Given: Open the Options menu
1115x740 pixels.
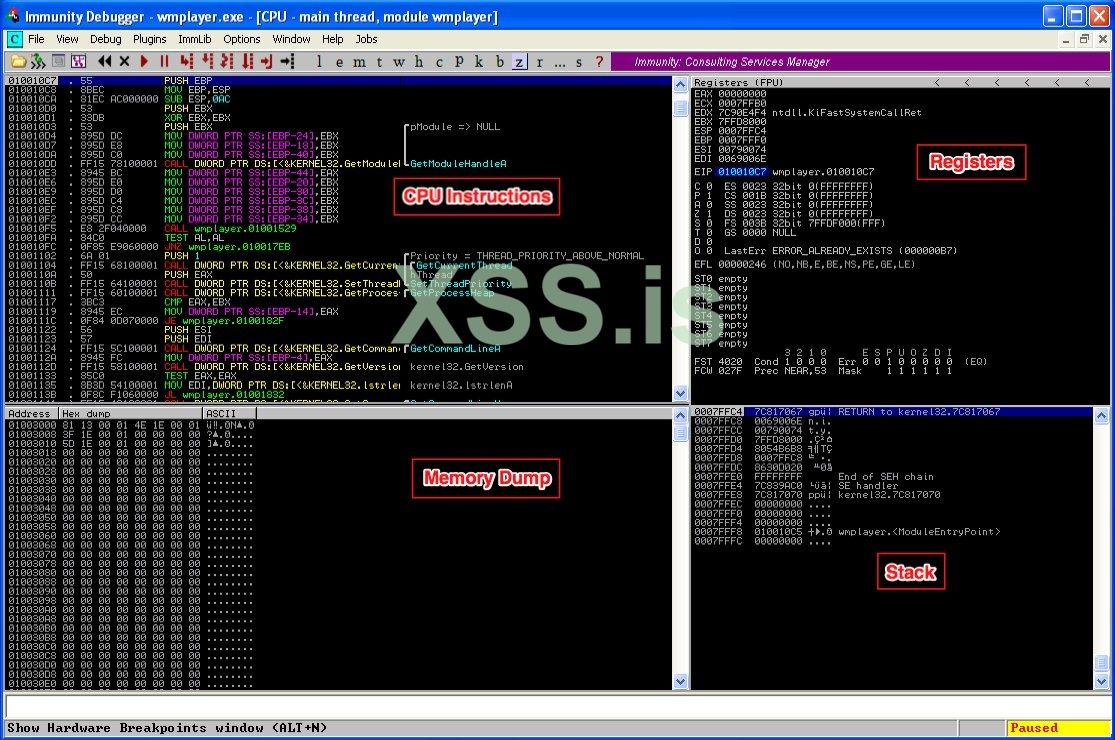Looking at the screenshot, I should 242,39.
